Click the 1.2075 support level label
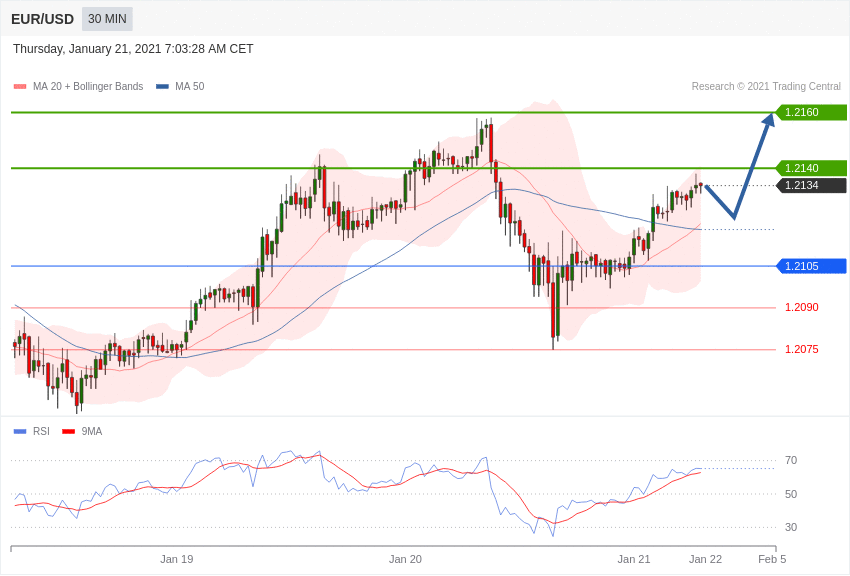 pos(802,350)
